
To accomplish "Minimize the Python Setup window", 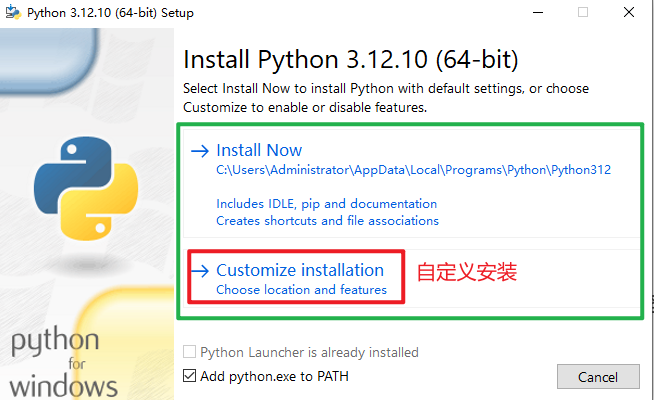I will coord(538,13).
